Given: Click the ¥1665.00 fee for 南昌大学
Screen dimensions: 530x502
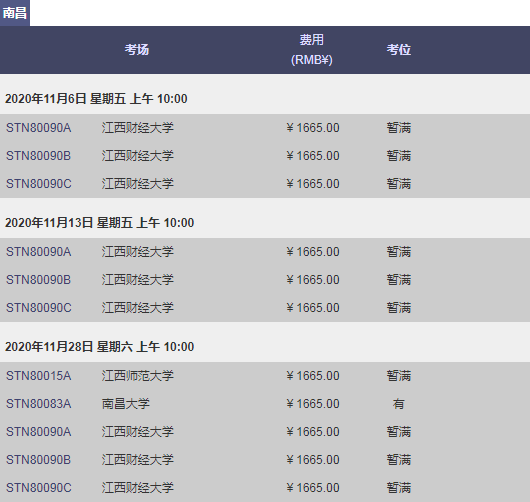Looking at the screenshot, I should (x=313, y=404).
